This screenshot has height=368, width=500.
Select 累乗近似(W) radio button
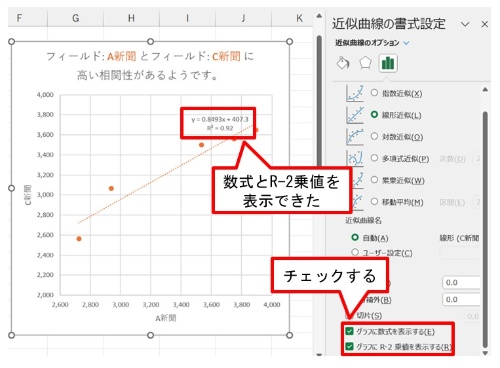374,180
